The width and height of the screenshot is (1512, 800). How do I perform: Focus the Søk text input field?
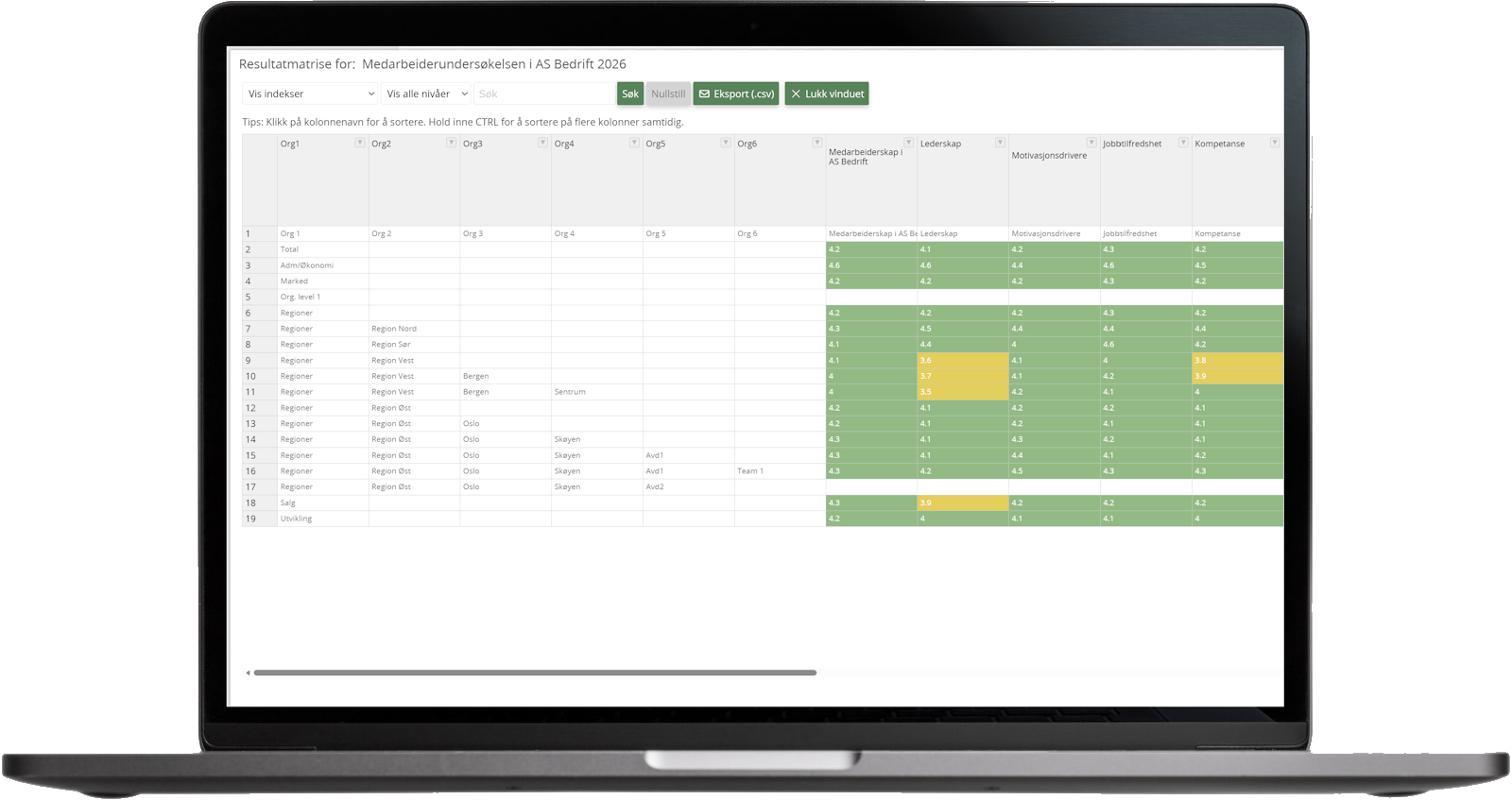pos(543,94)
